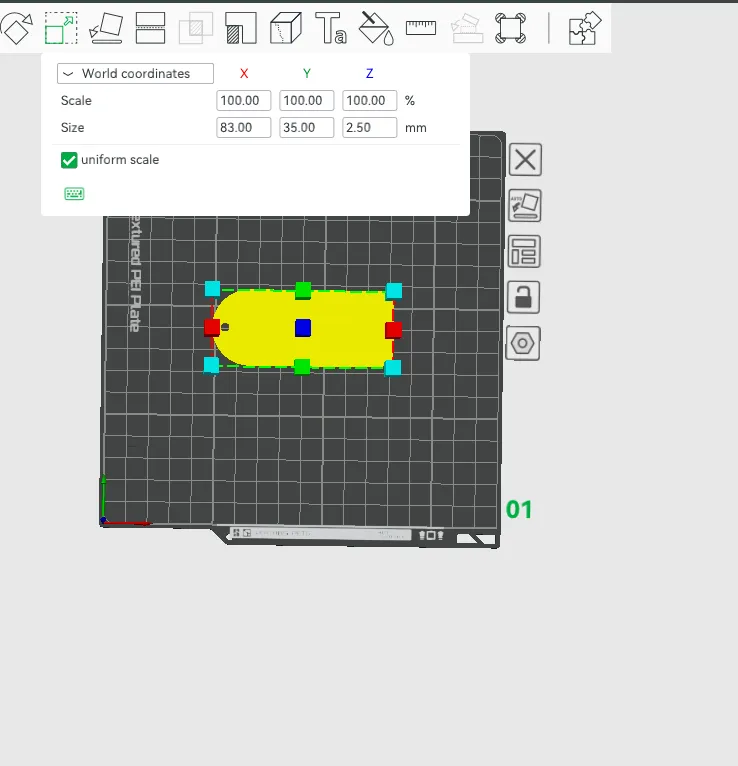Click the keyboard shortcuts icon in the scale panel

(x=74, y=194)
